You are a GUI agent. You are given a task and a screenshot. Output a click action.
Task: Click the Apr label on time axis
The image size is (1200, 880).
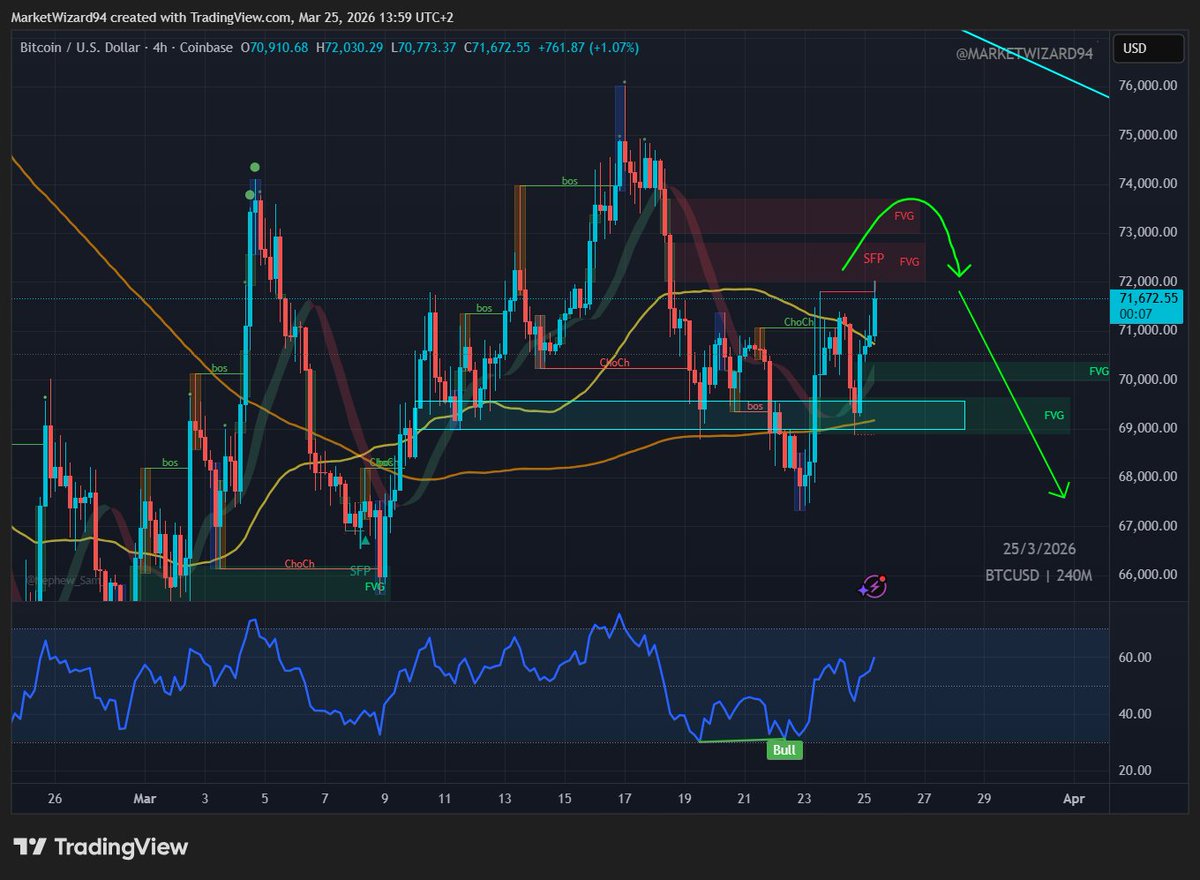[1073, 800]
